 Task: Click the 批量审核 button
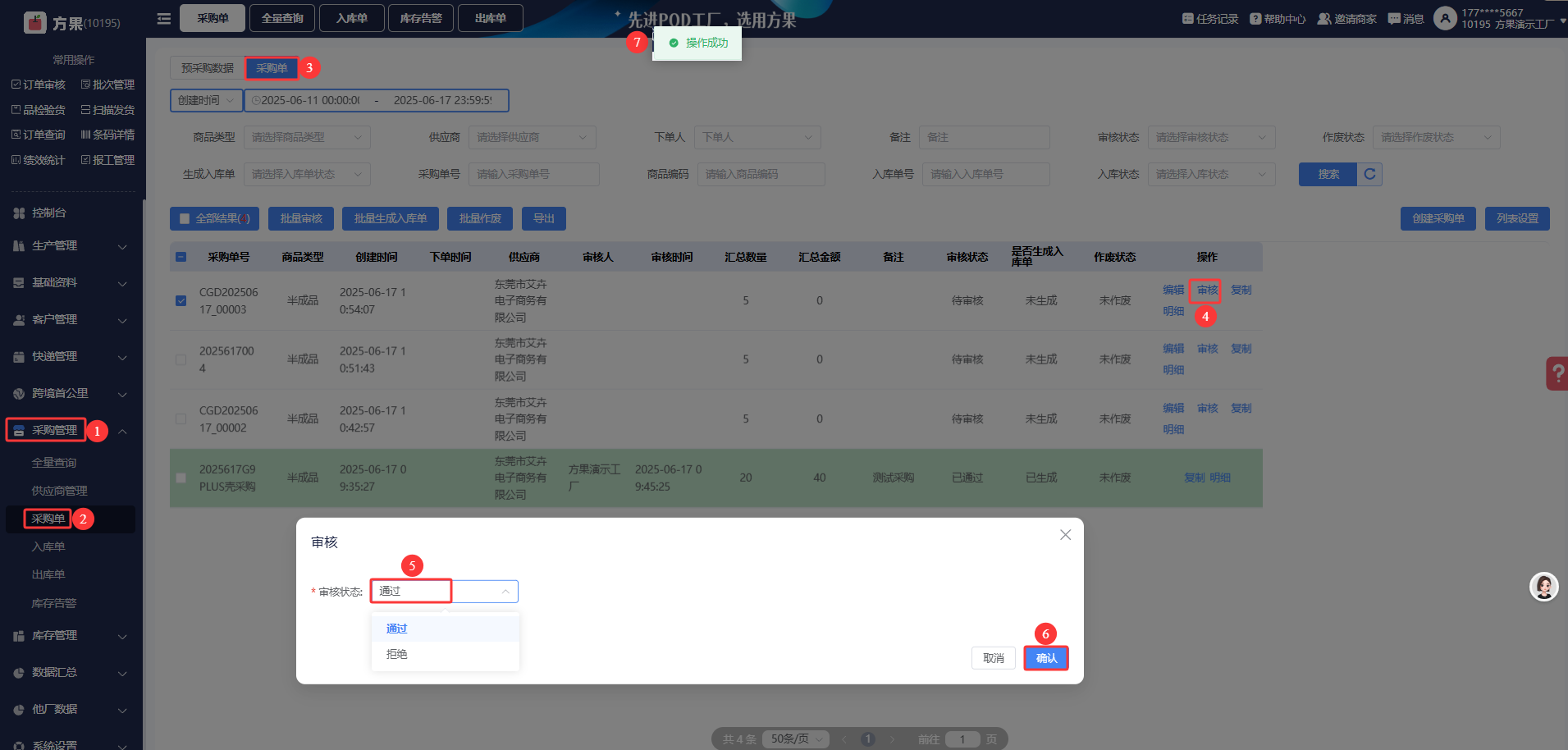pyautogui.click(x=301, y=218)
